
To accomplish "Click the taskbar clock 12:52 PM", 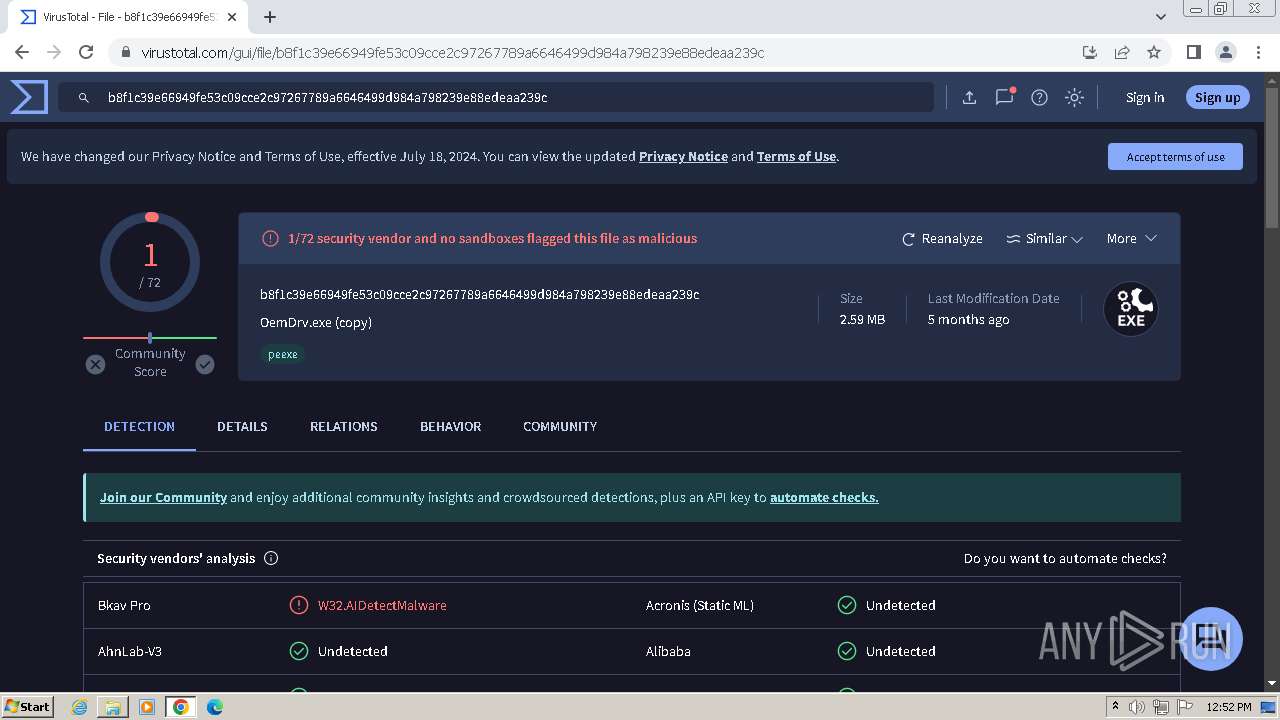I will click(x=1229, y=707).
